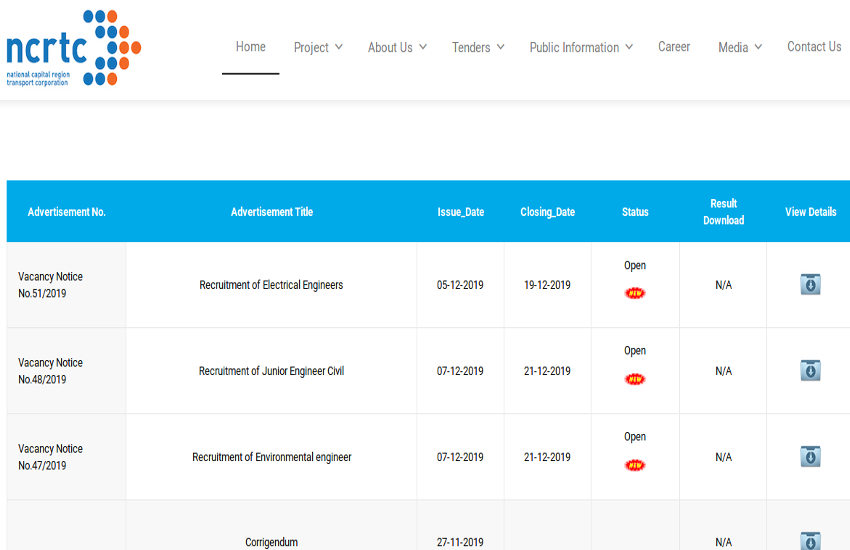Open details icon for Electrical Engineers recruitment

click(810, 285)
